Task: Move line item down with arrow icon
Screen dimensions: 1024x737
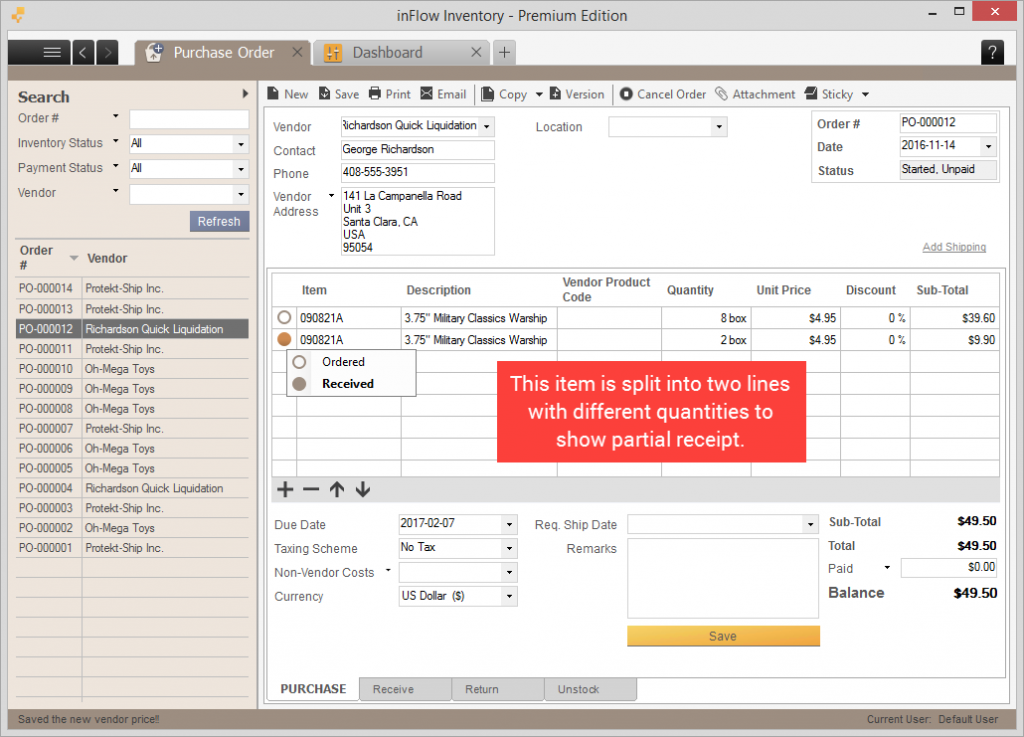Action: click(363, 490)
